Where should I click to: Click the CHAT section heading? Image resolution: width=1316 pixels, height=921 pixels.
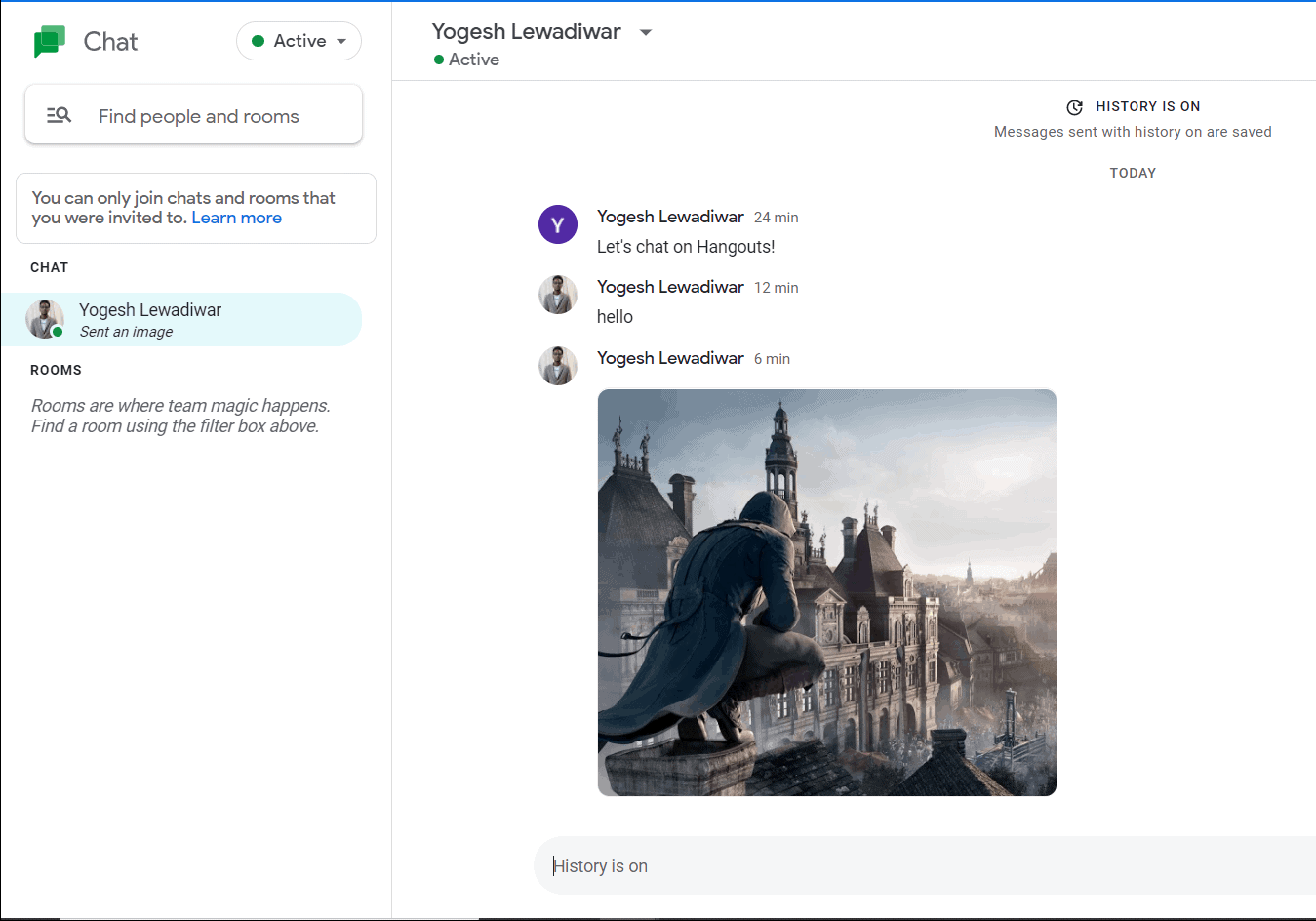(x=50, y=267)
